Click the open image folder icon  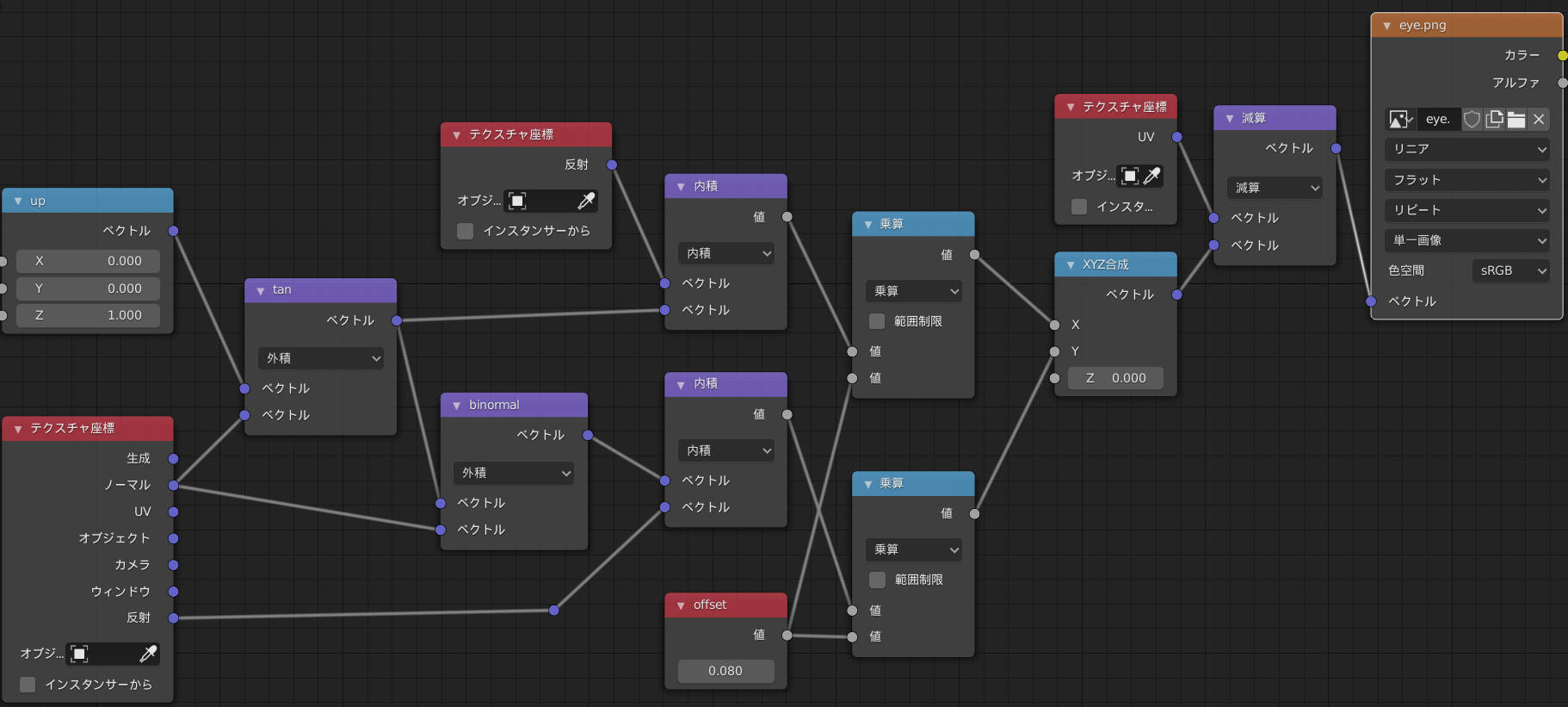coord(1516,120)
